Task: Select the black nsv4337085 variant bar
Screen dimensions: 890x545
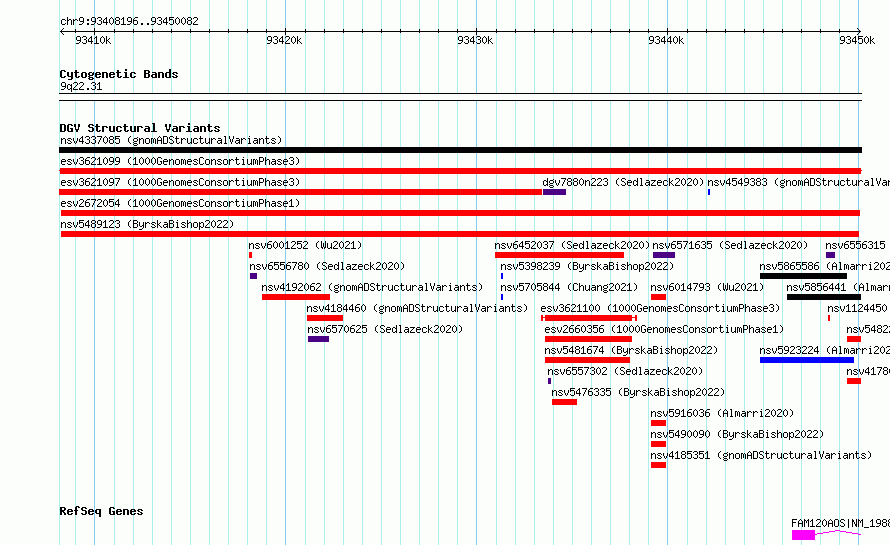Action: (460, 150)
